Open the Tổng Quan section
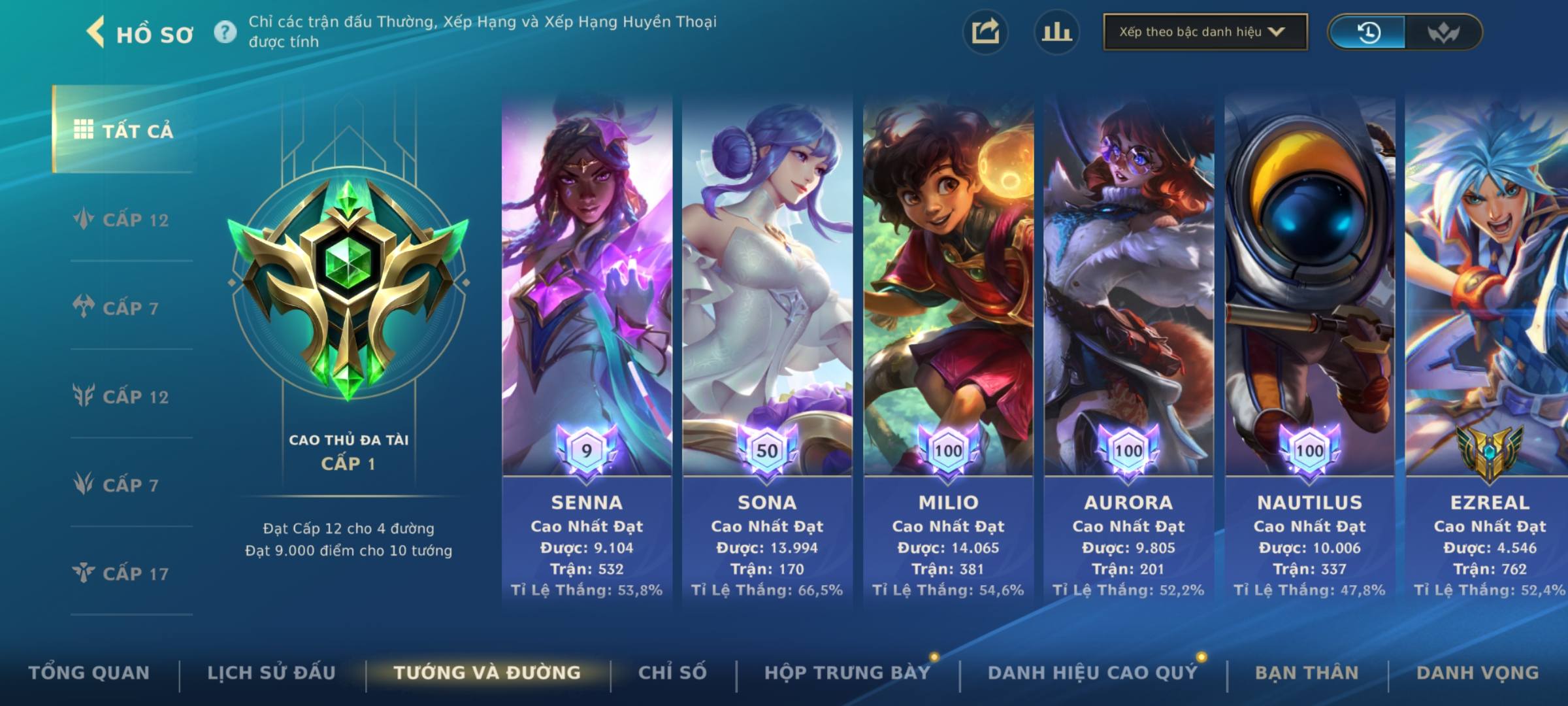 89,673
